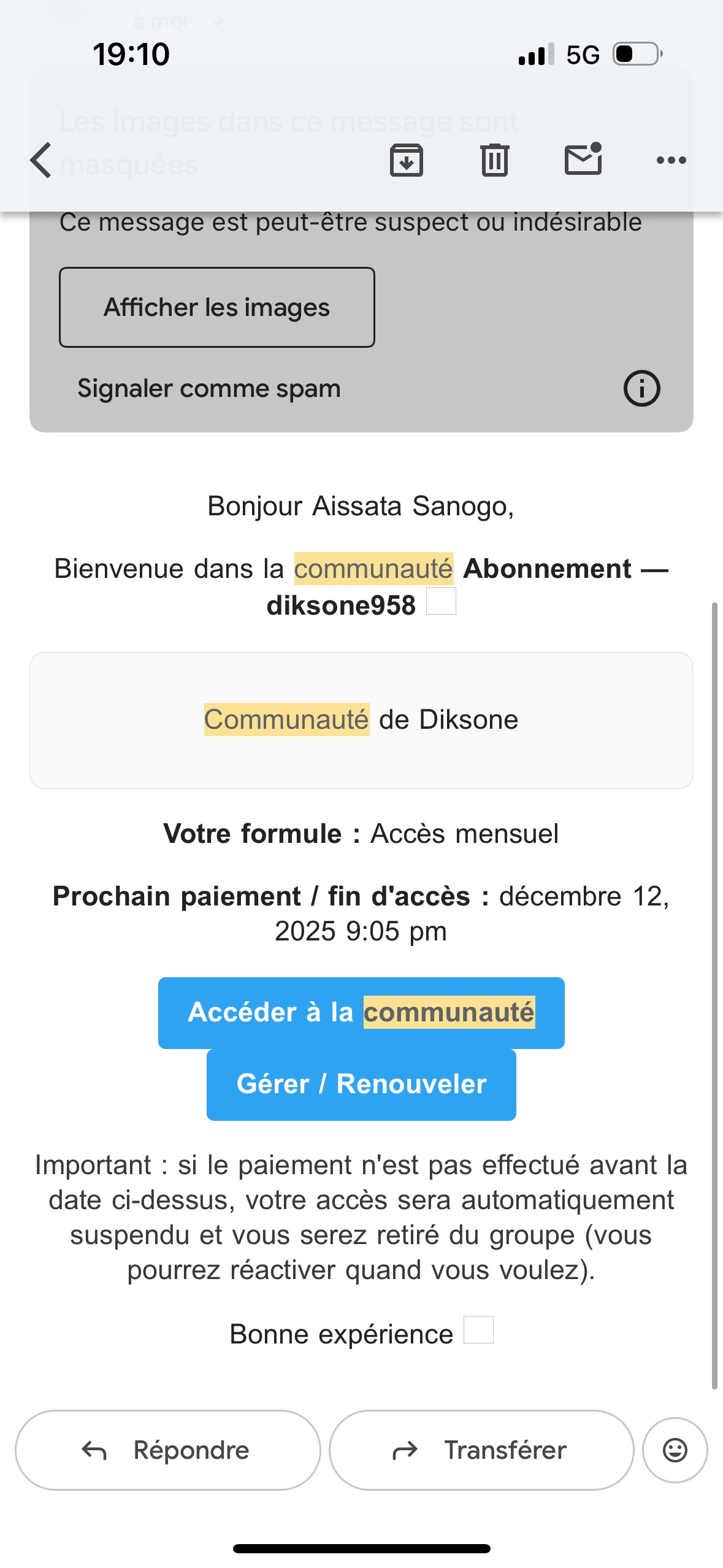Viewport: 723px width, 1568px height.
Task: Tap the home indicator bar at bottom
Action: click(361, 1548)
